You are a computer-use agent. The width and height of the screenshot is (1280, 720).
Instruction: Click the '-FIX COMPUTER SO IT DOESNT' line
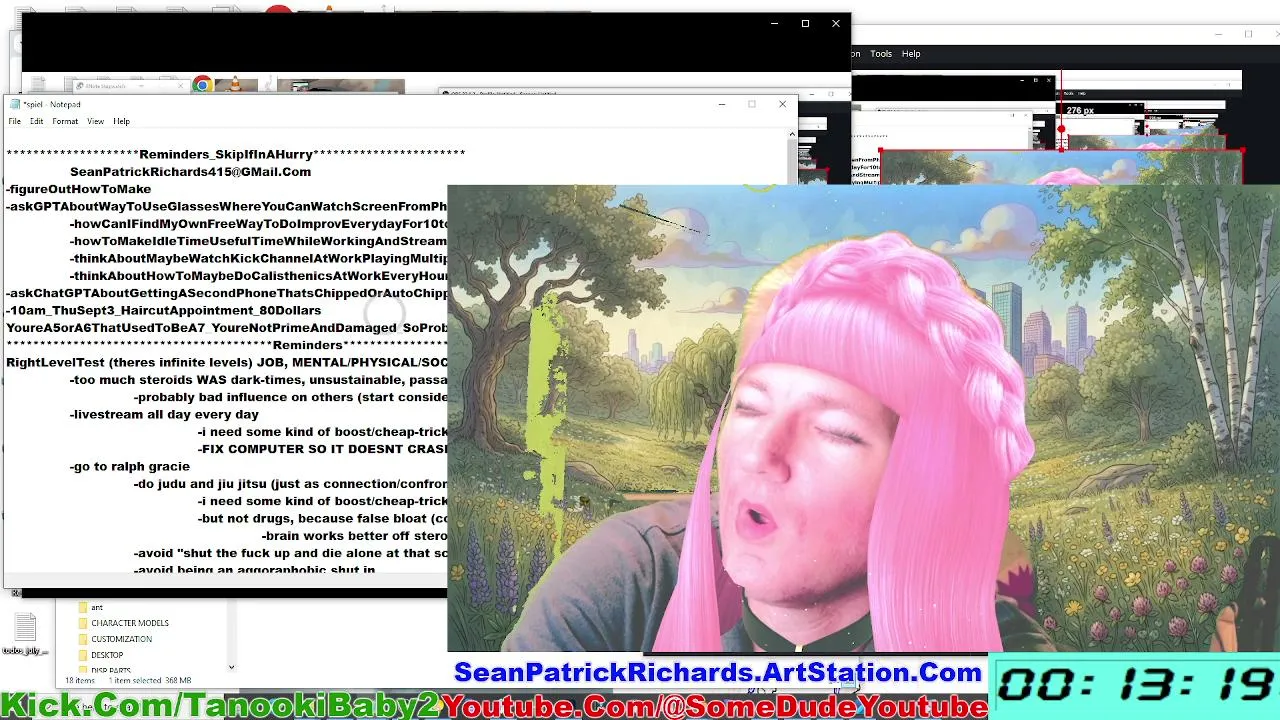pos(322,449)
